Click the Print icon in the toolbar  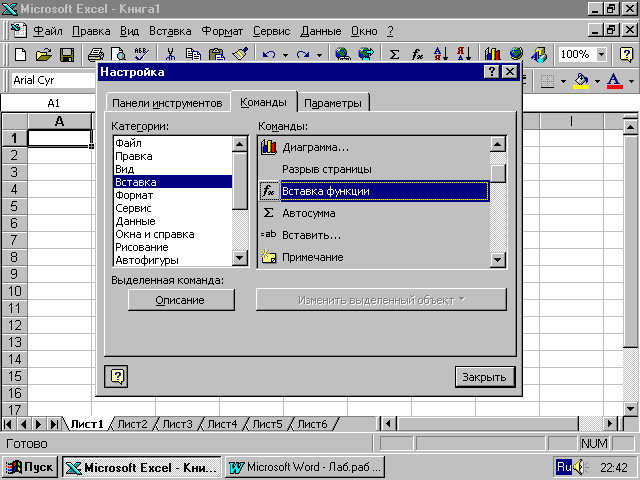coord(96,54)
